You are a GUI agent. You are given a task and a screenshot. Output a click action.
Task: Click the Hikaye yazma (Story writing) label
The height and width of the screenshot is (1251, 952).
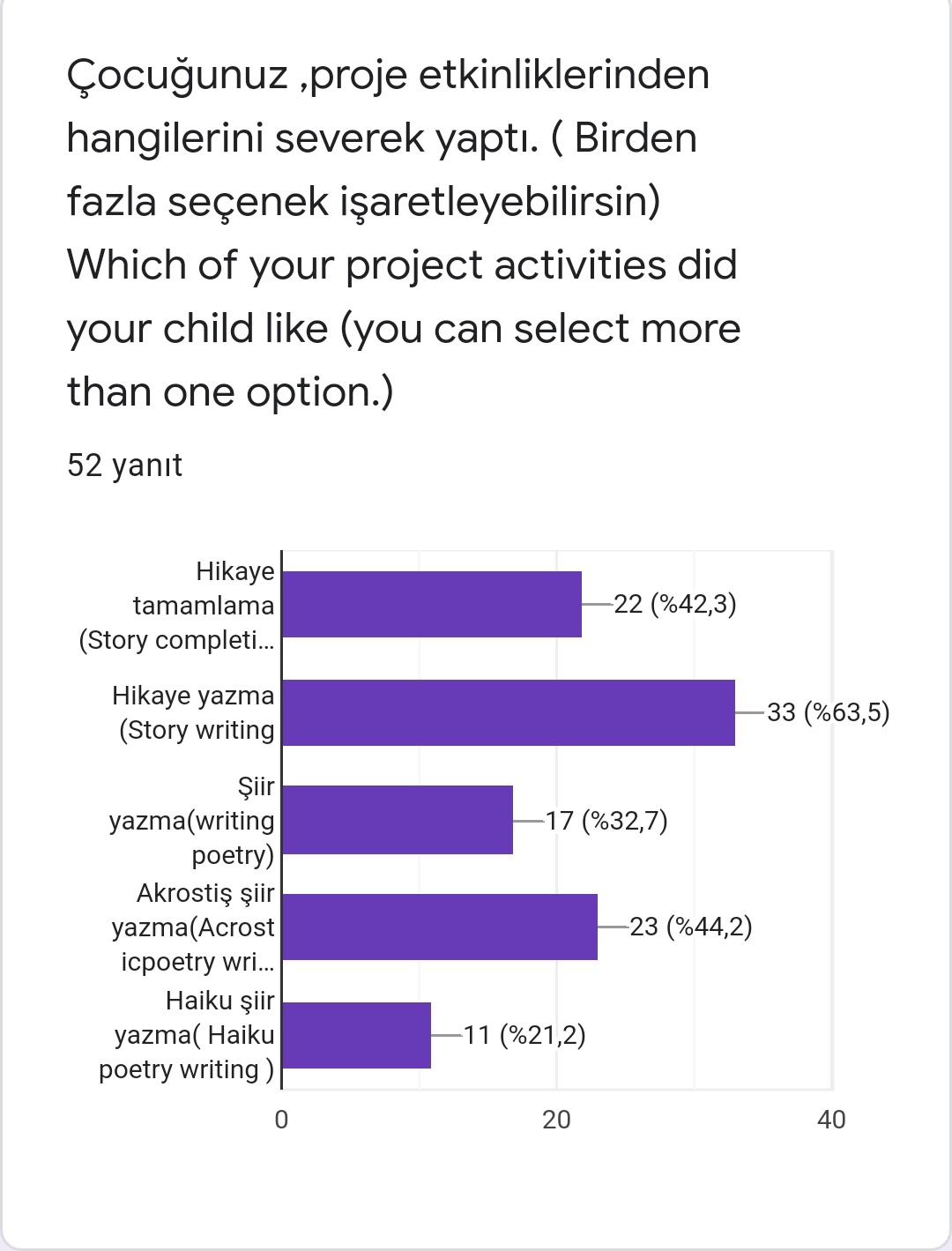[x=195, y=713]
